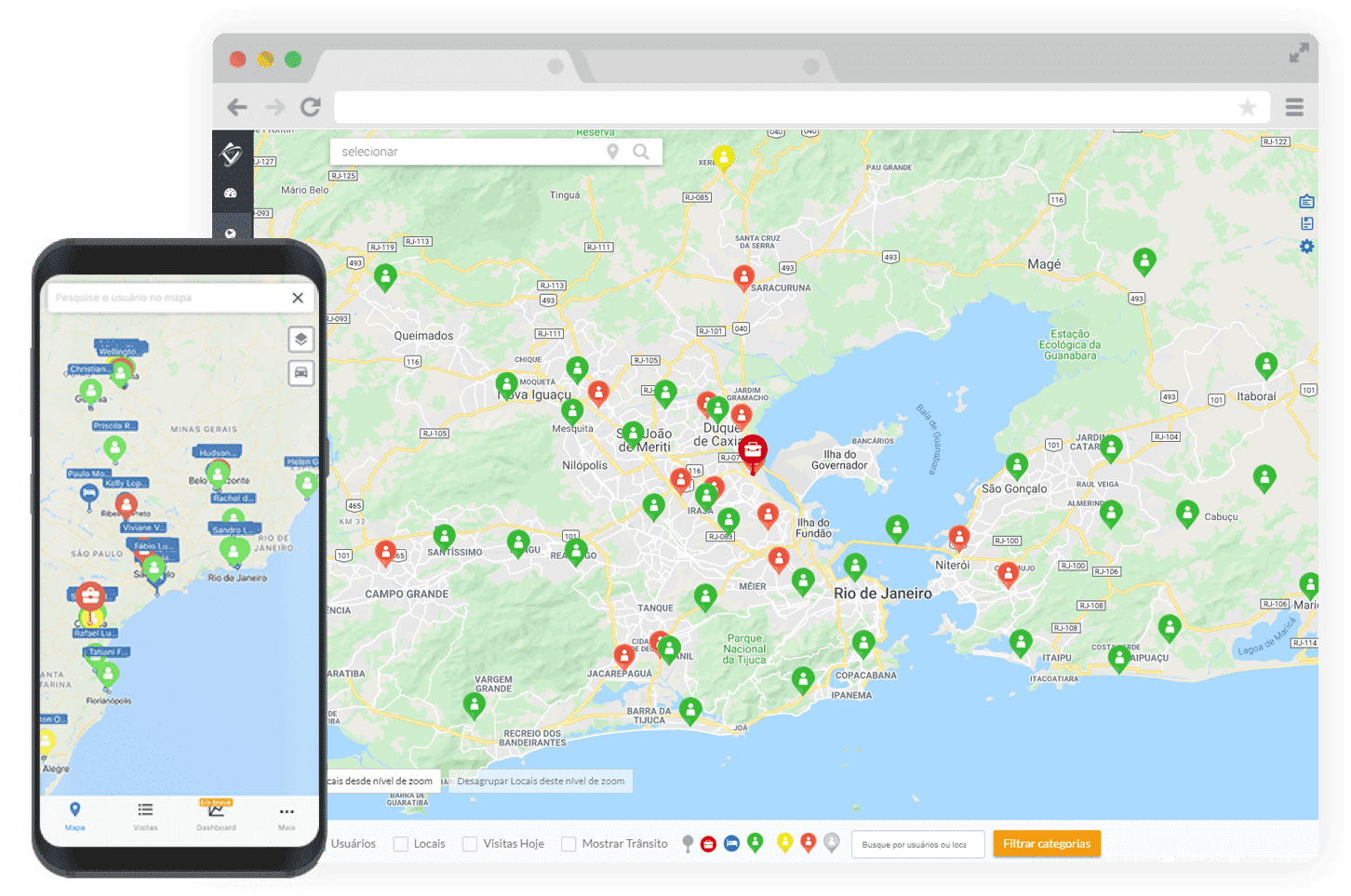Click the red user marker at Saracuruna
This screenshot has width=1351, height=896.
click(743, 277)
